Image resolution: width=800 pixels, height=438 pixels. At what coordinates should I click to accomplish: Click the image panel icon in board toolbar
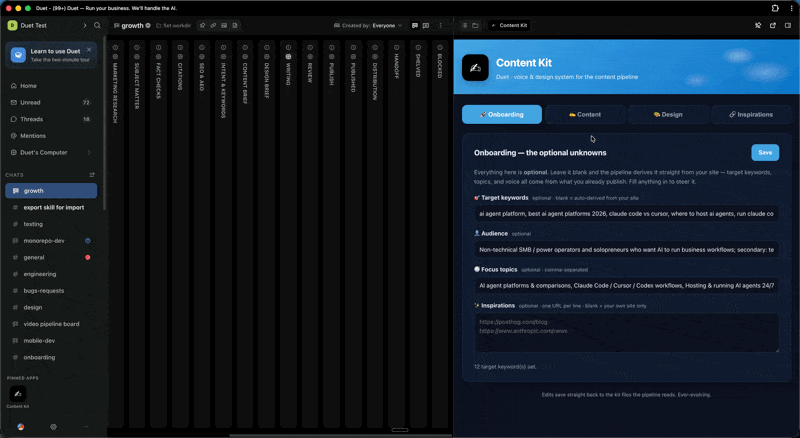coord(224,26)
